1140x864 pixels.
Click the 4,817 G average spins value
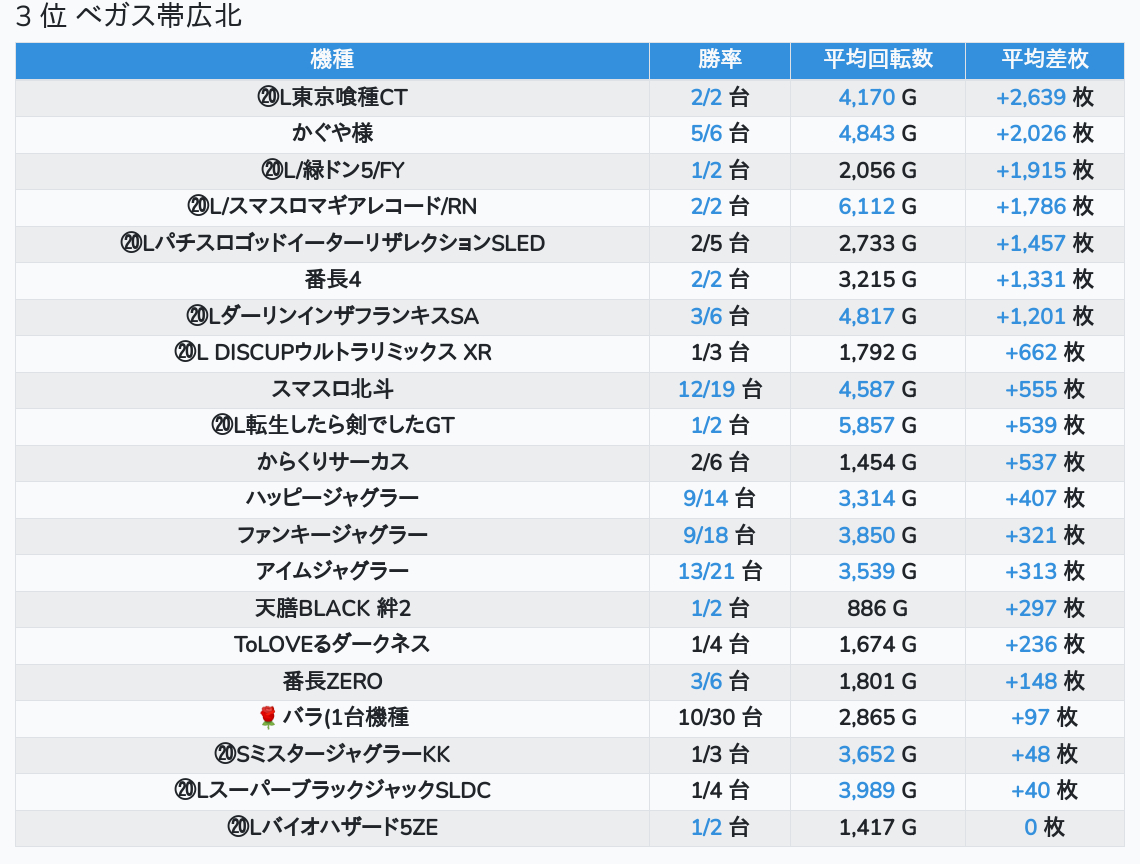coord(878,316)
